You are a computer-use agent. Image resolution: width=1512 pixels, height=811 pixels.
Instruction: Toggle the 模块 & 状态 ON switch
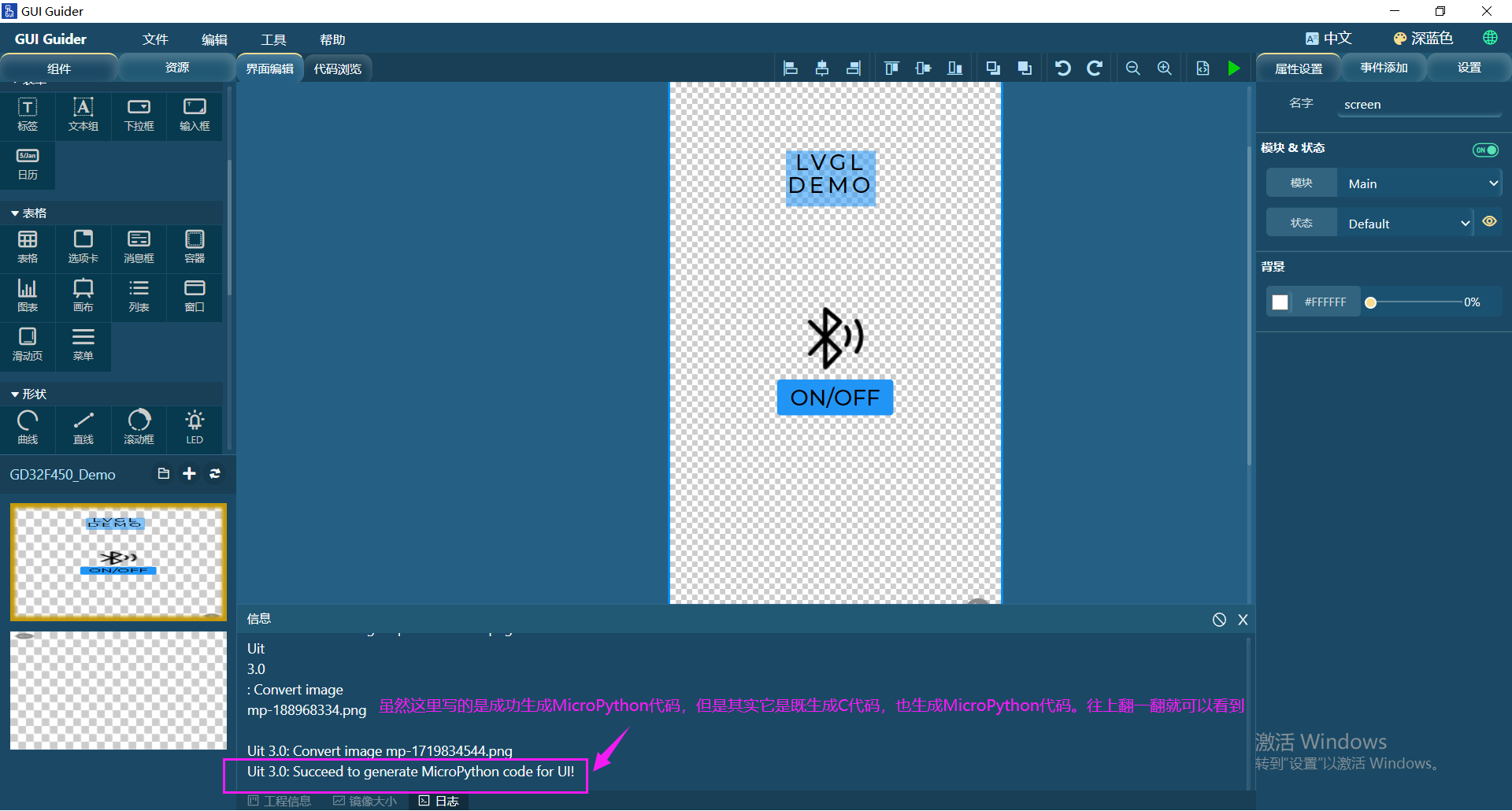tap(1485, 150)
